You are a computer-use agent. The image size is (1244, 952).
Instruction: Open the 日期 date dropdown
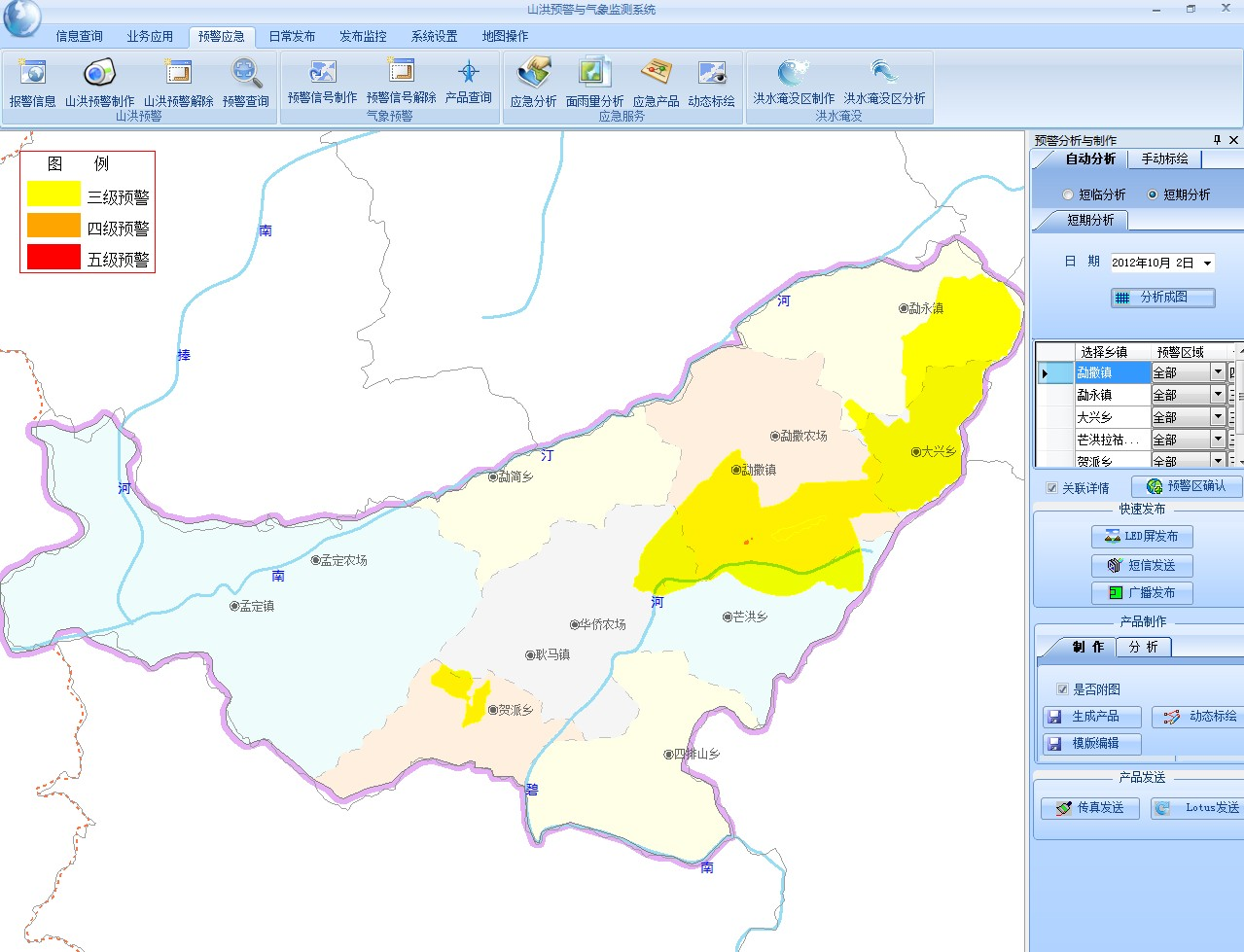click(1207, 264)
